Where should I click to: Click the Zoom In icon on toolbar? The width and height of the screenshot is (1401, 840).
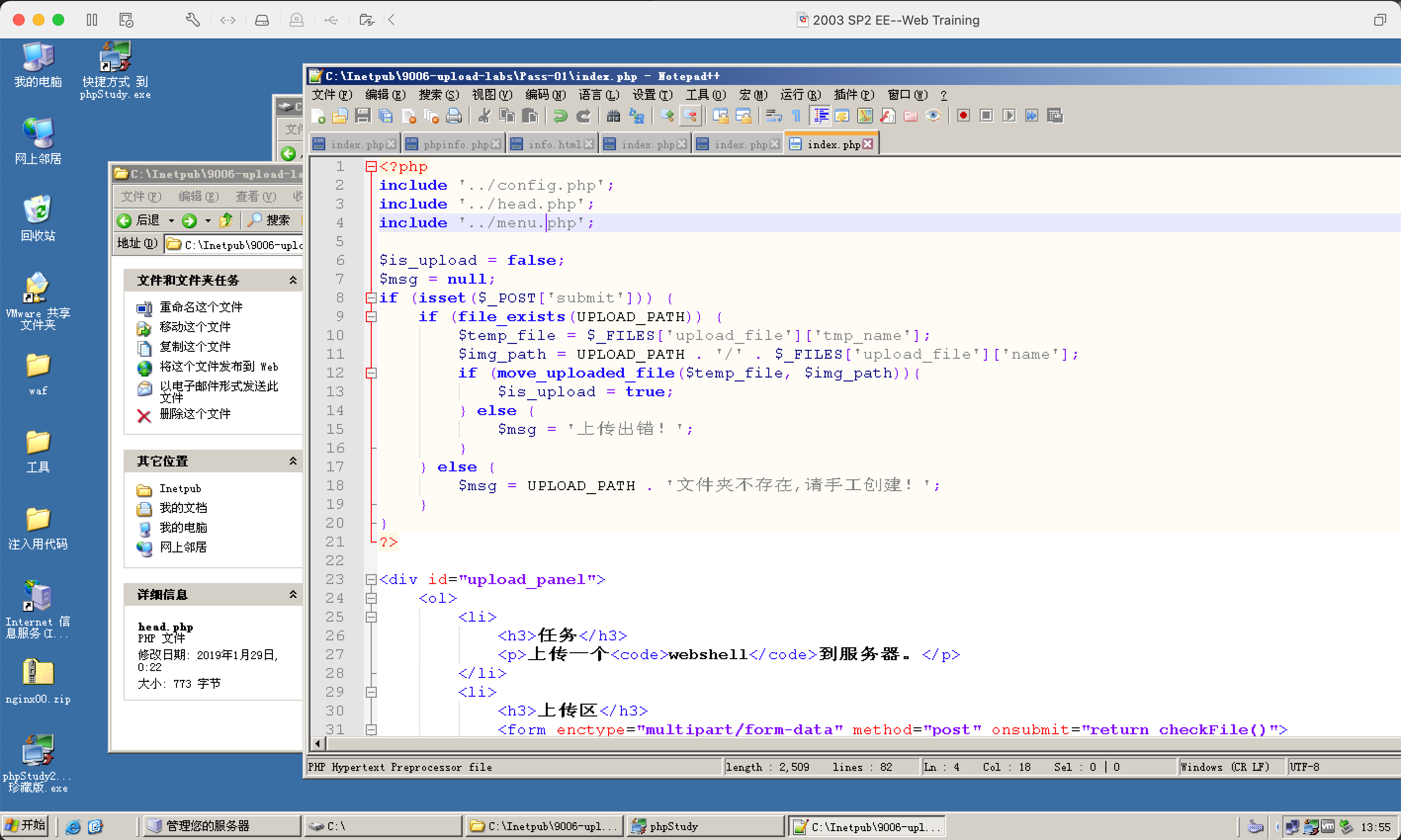coord(666,116)
